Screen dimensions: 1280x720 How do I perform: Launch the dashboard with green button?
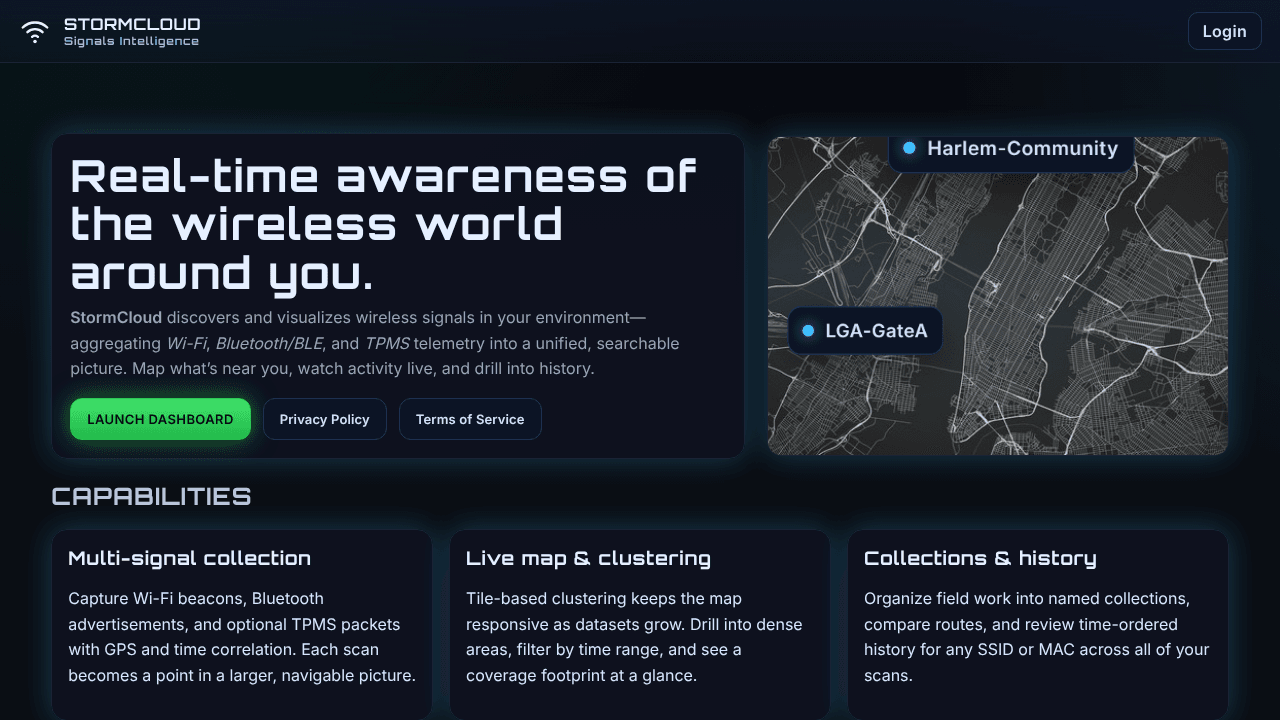click(x=160, y=419)
